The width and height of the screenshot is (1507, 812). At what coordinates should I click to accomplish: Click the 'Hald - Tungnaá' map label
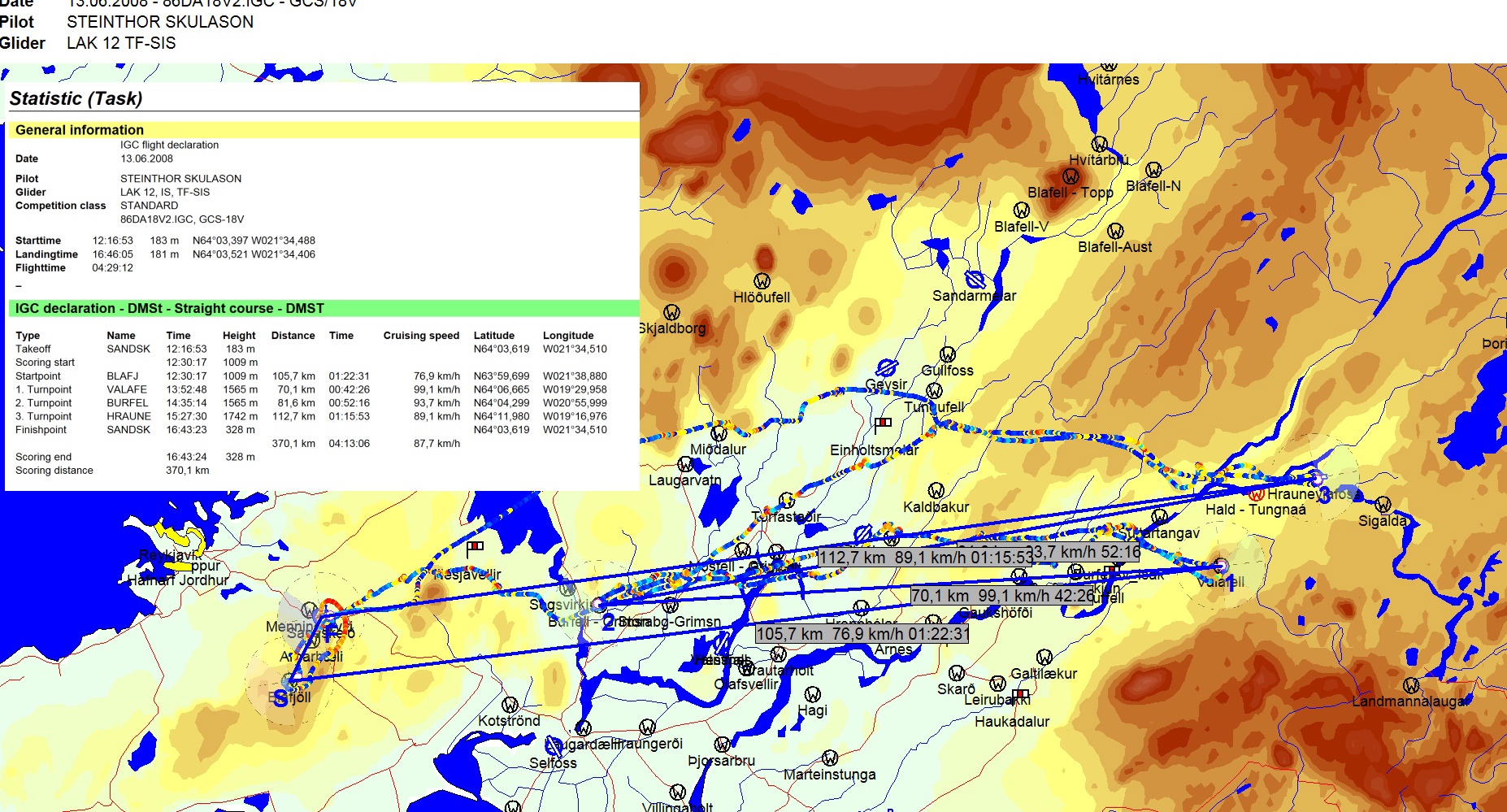(x=1255, y=510)
